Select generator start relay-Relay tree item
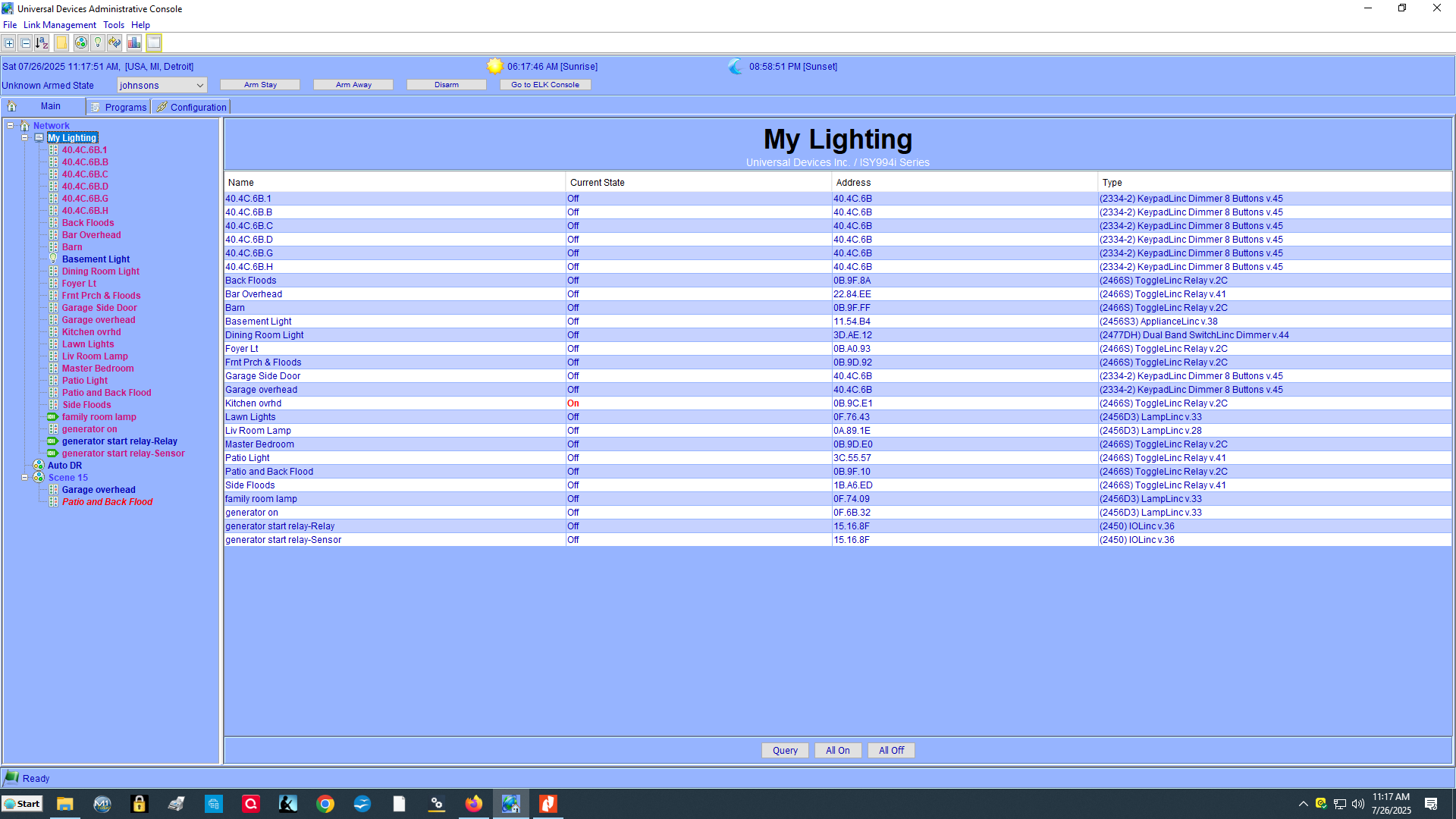This screenshot has width=1456, height=819. 120,441
